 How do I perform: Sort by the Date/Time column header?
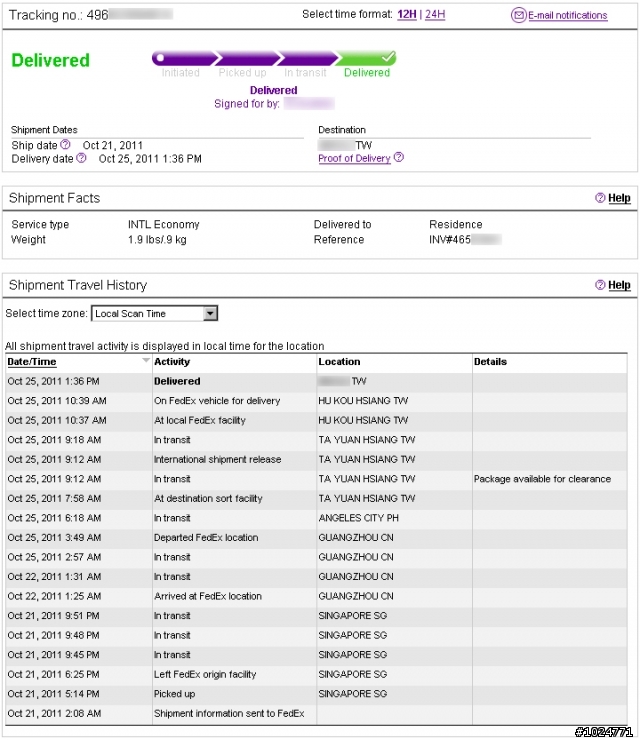coord(32,362)
